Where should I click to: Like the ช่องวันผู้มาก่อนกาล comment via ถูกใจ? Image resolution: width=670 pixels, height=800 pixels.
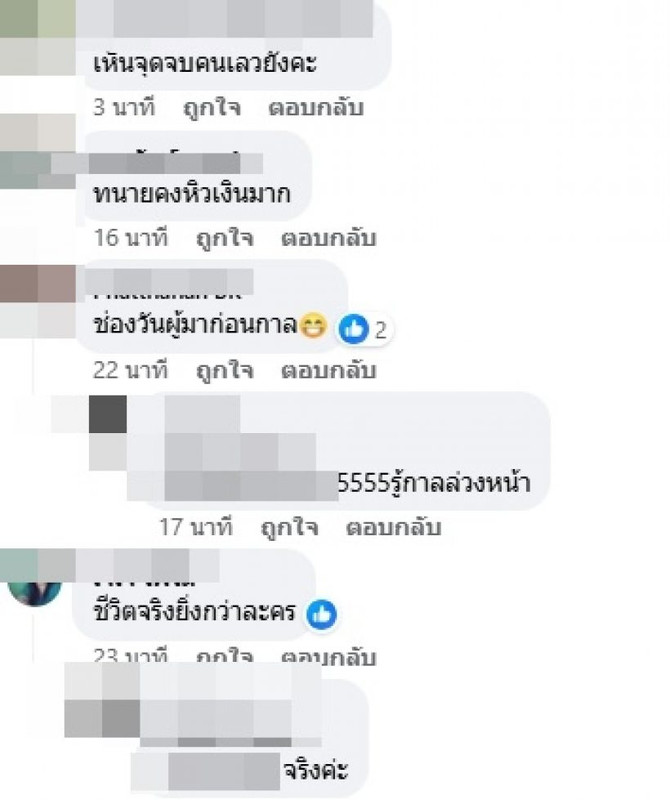point(225,370)
